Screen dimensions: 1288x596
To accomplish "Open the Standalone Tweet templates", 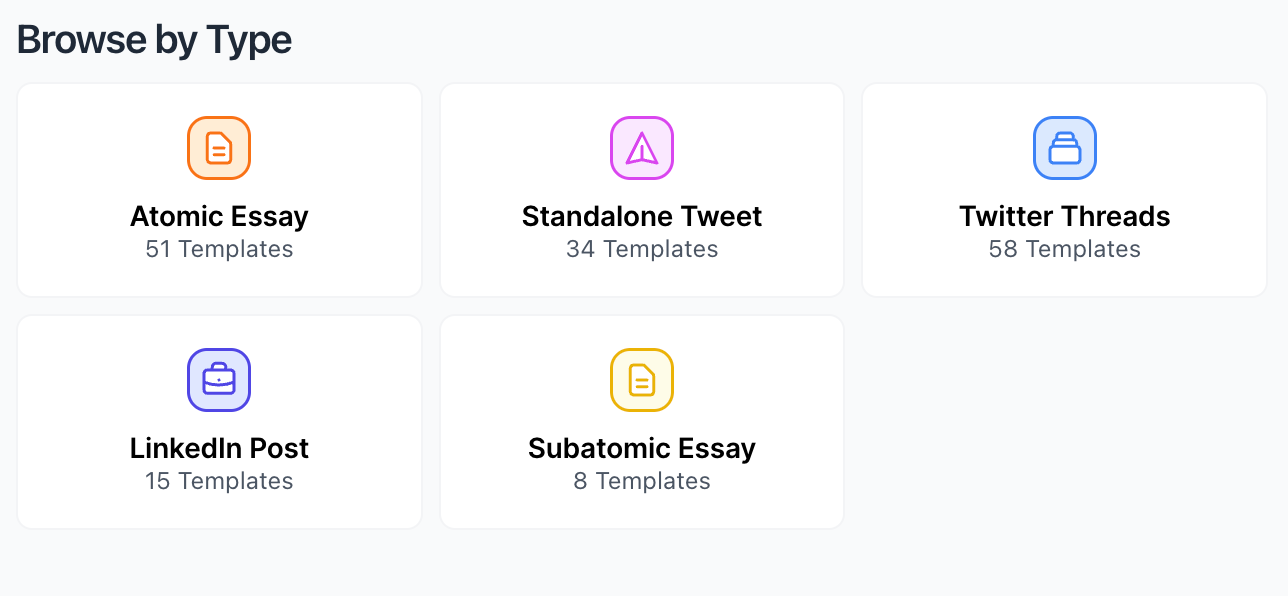I will [641, 189].
